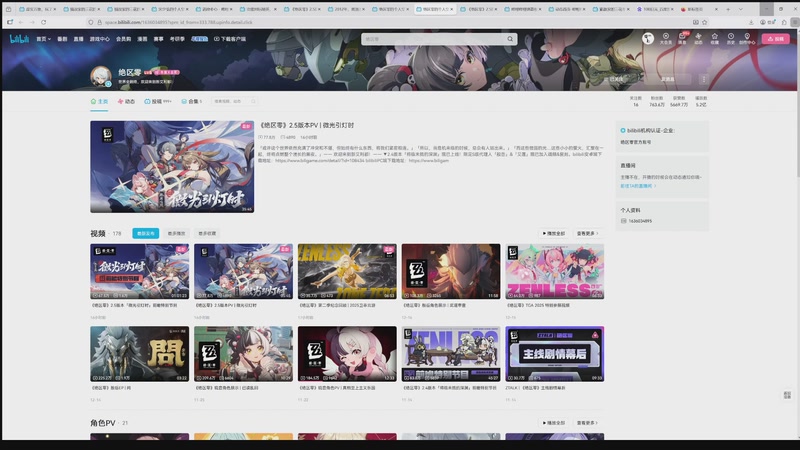800x450 pixels.
Task: Click the 绝区零 profile avatar
Action: 101,77
